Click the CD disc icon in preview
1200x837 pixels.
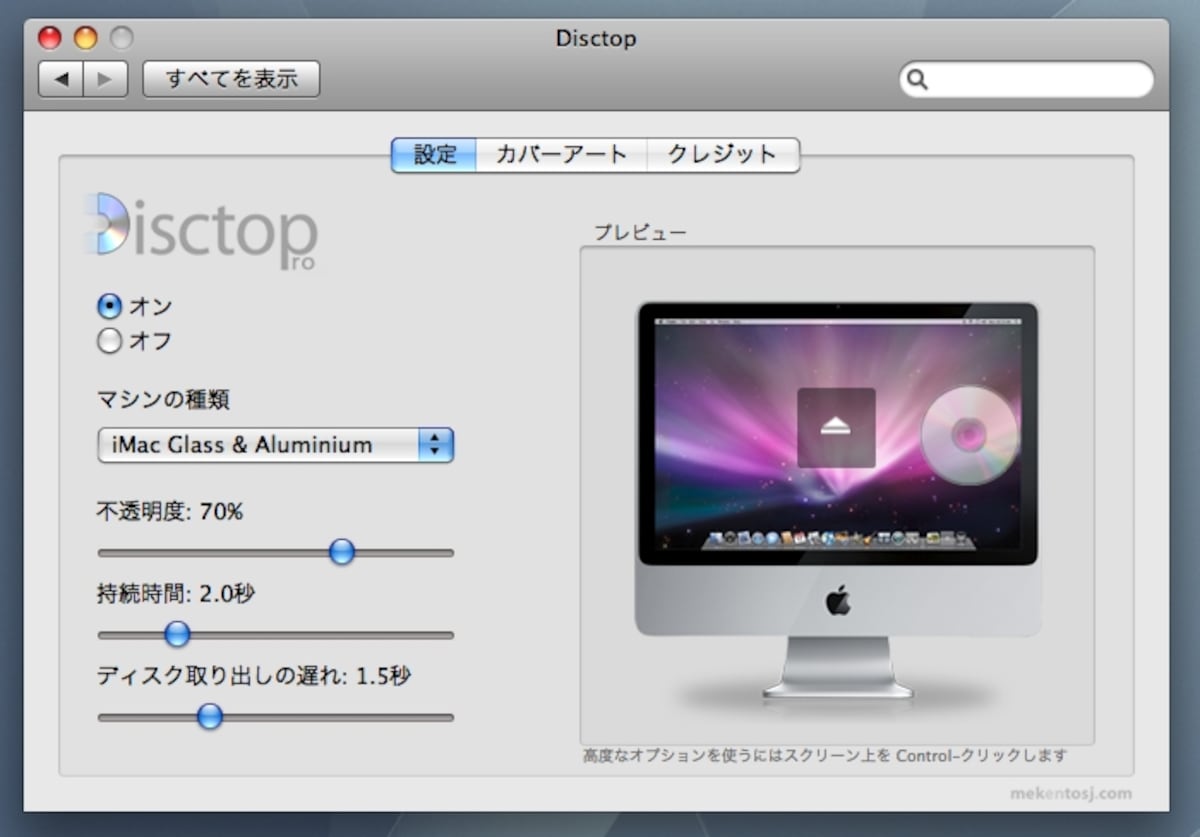tap(969, 435)
